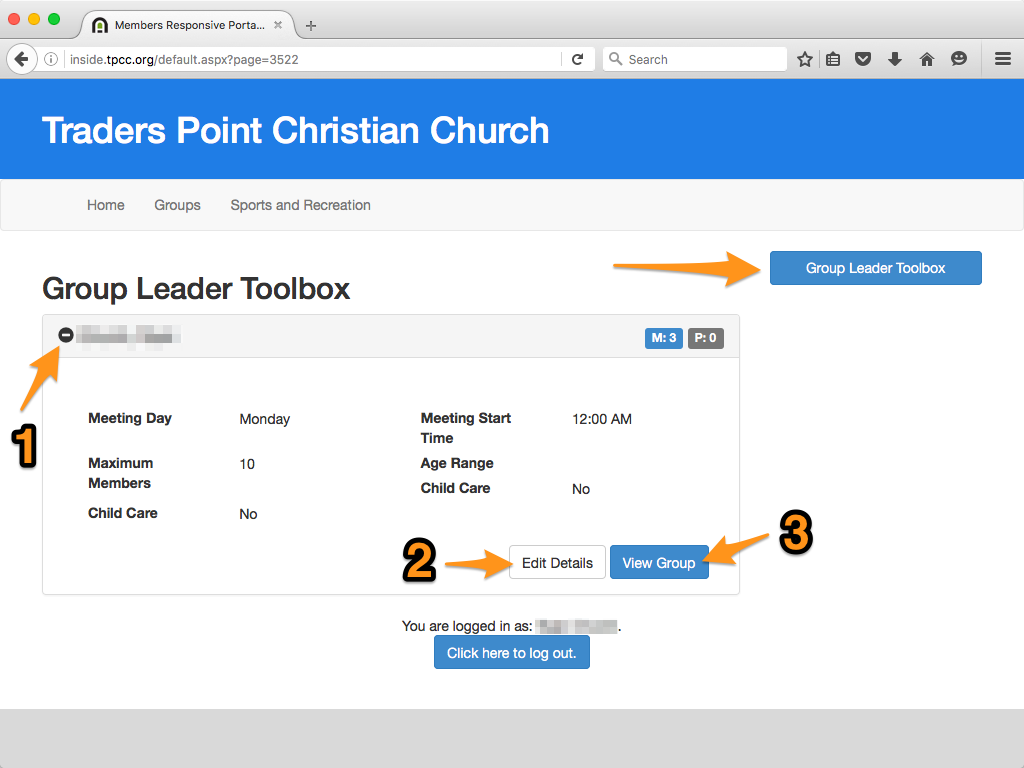Click the Maximum Members label

pos(121,473)
